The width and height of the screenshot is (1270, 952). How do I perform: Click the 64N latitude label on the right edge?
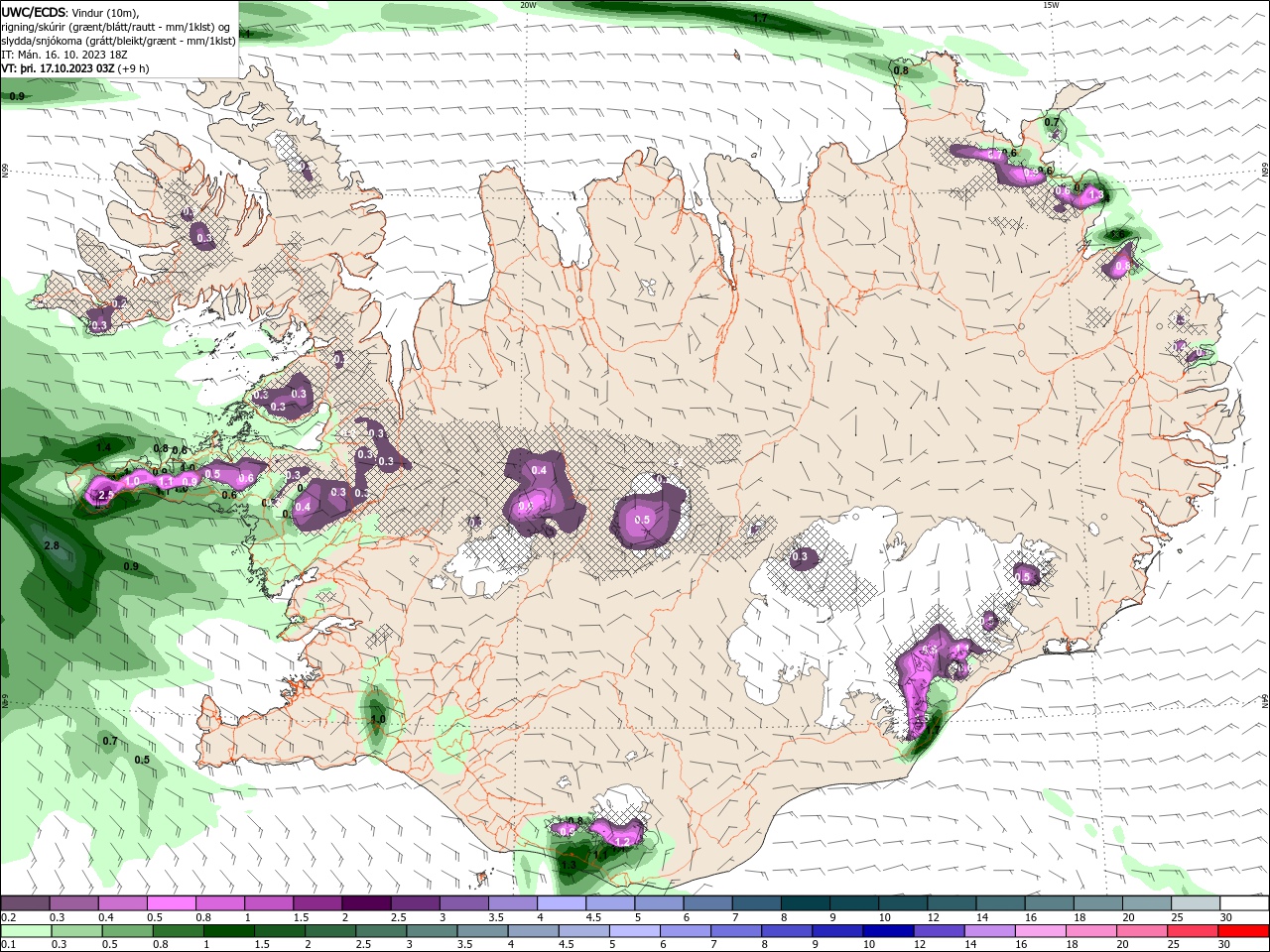[x=1264, y=700]
